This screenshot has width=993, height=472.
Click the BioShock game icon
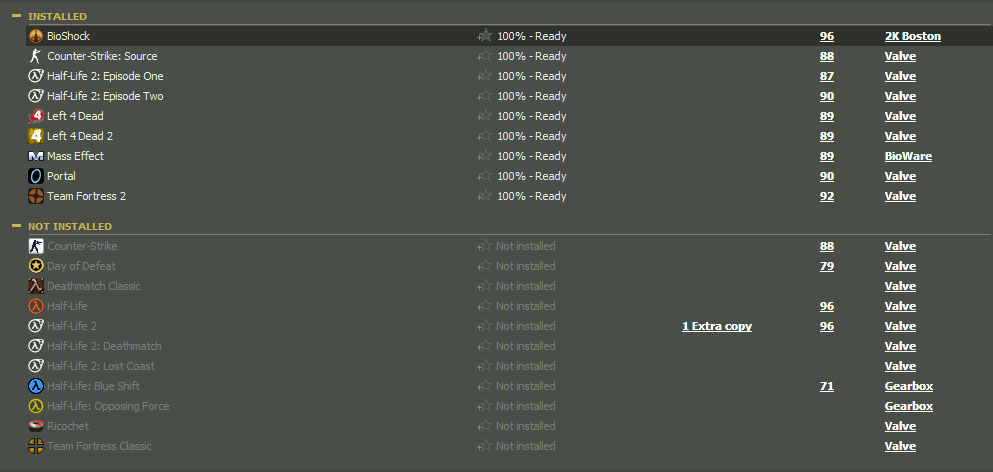[x=36, y=36]
